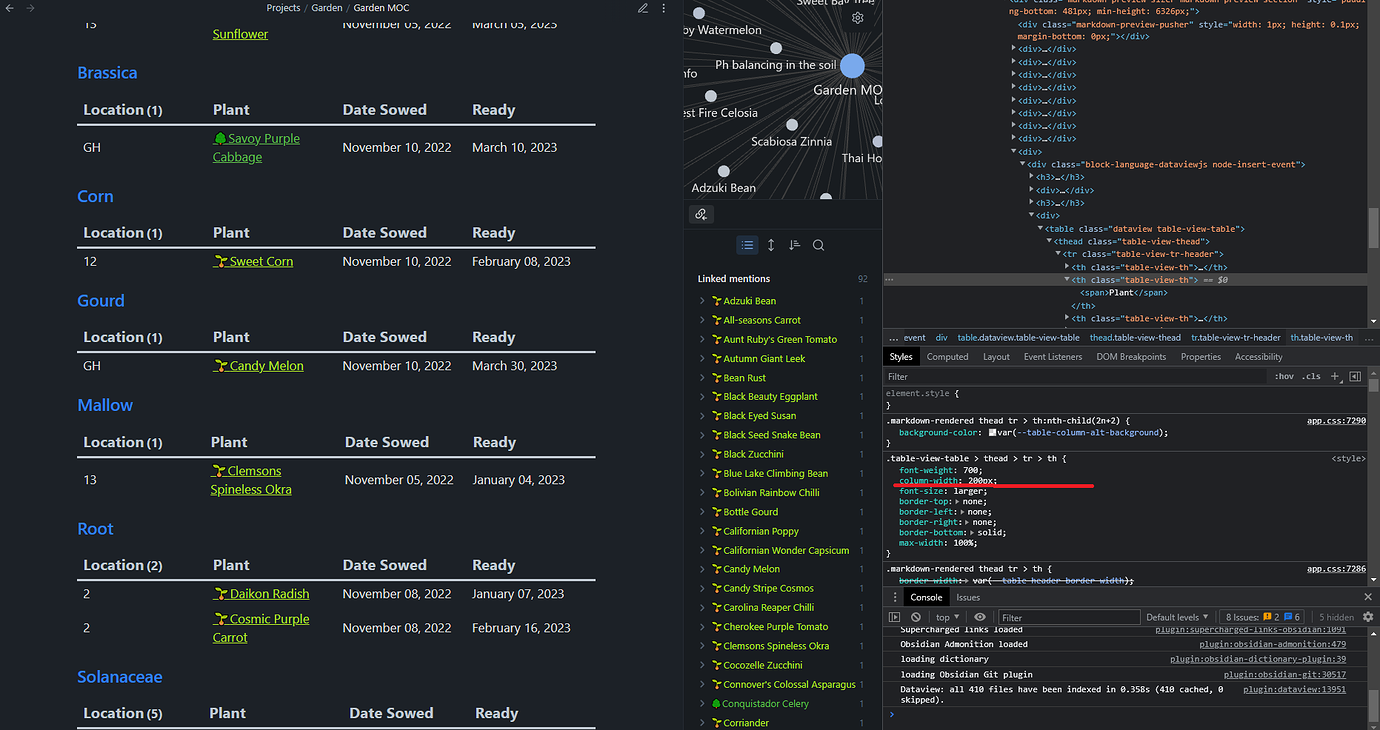Image resolution: width=1380 pixels, height=730 pixels.
Task: Expand Cocozelle Zucchini linked mention
Action: tap(702, 665)
